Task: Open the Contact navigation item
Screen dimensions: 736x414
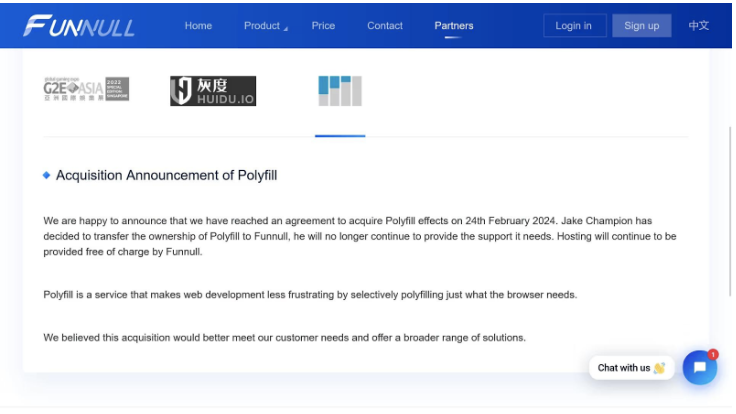Action: [x=385, y=26]
